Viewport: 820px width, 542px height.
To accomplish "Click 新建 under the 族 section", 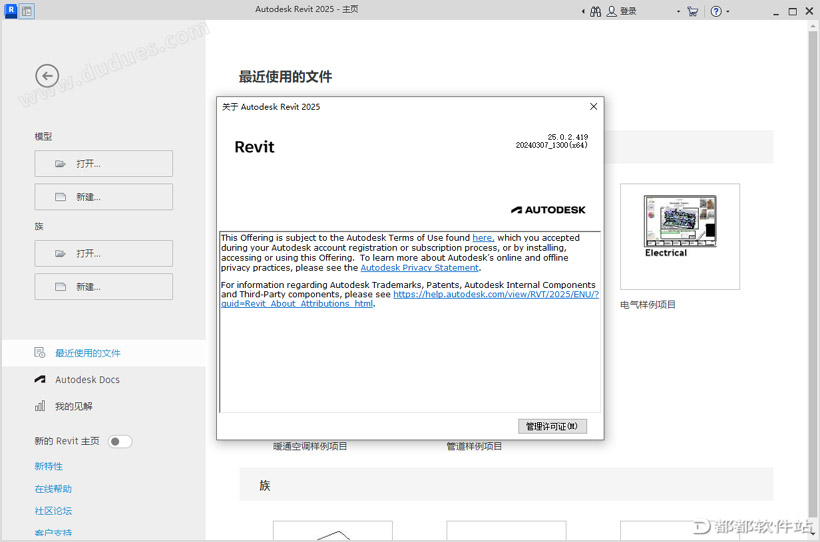I will click(104, 287).
